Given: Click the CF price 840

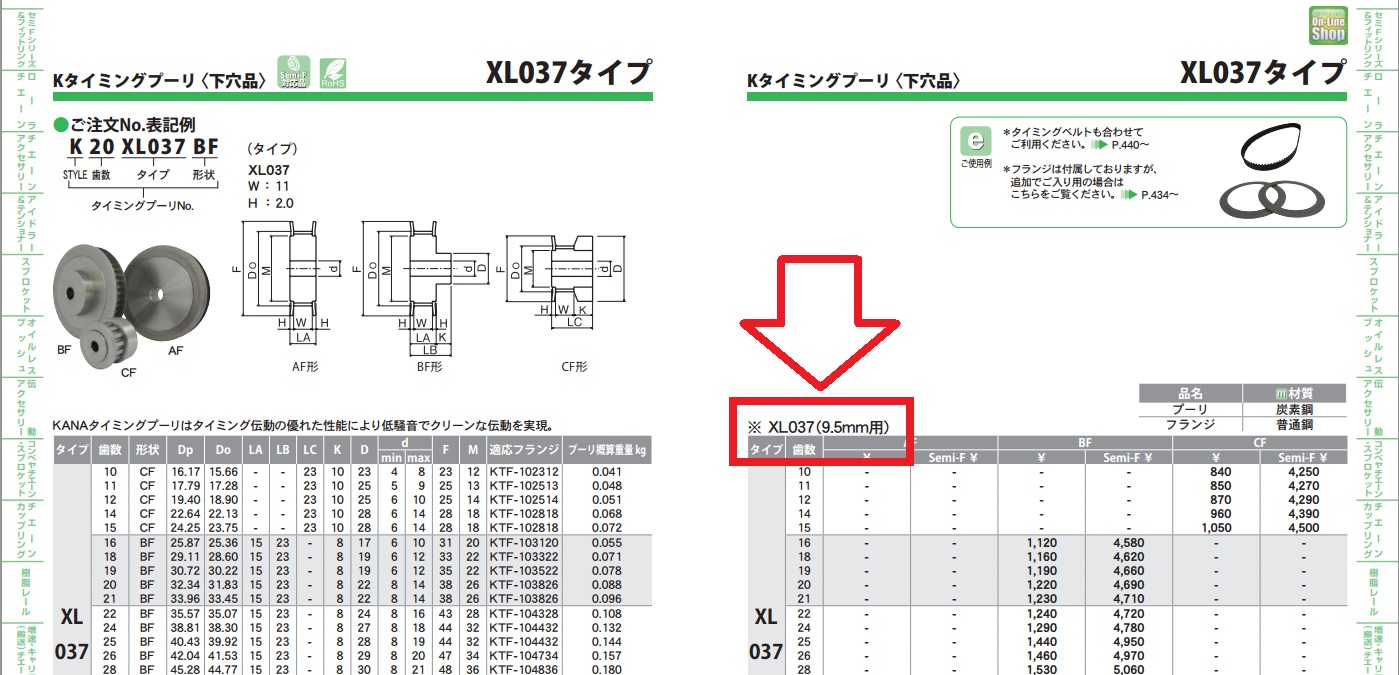Looking at the screenshot, I should (1219, 471).
